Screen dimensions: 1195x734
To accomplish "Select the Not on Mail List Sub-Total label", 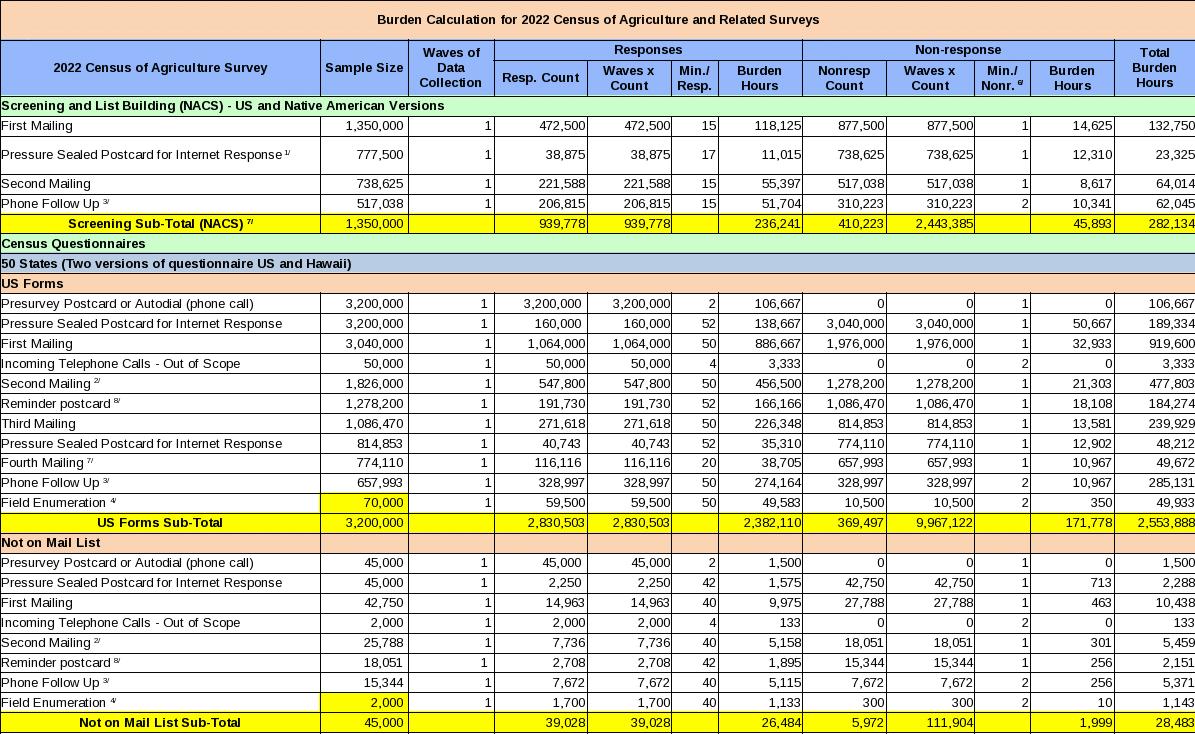I will (160, 723).
